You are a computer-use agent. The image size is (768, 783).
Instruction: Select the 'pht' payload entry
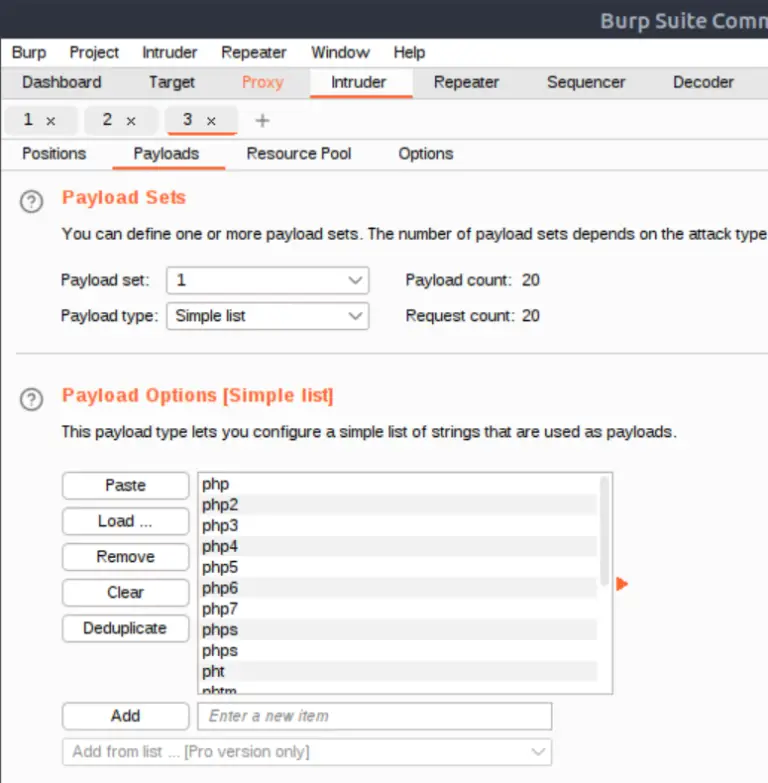pos(398,672)
